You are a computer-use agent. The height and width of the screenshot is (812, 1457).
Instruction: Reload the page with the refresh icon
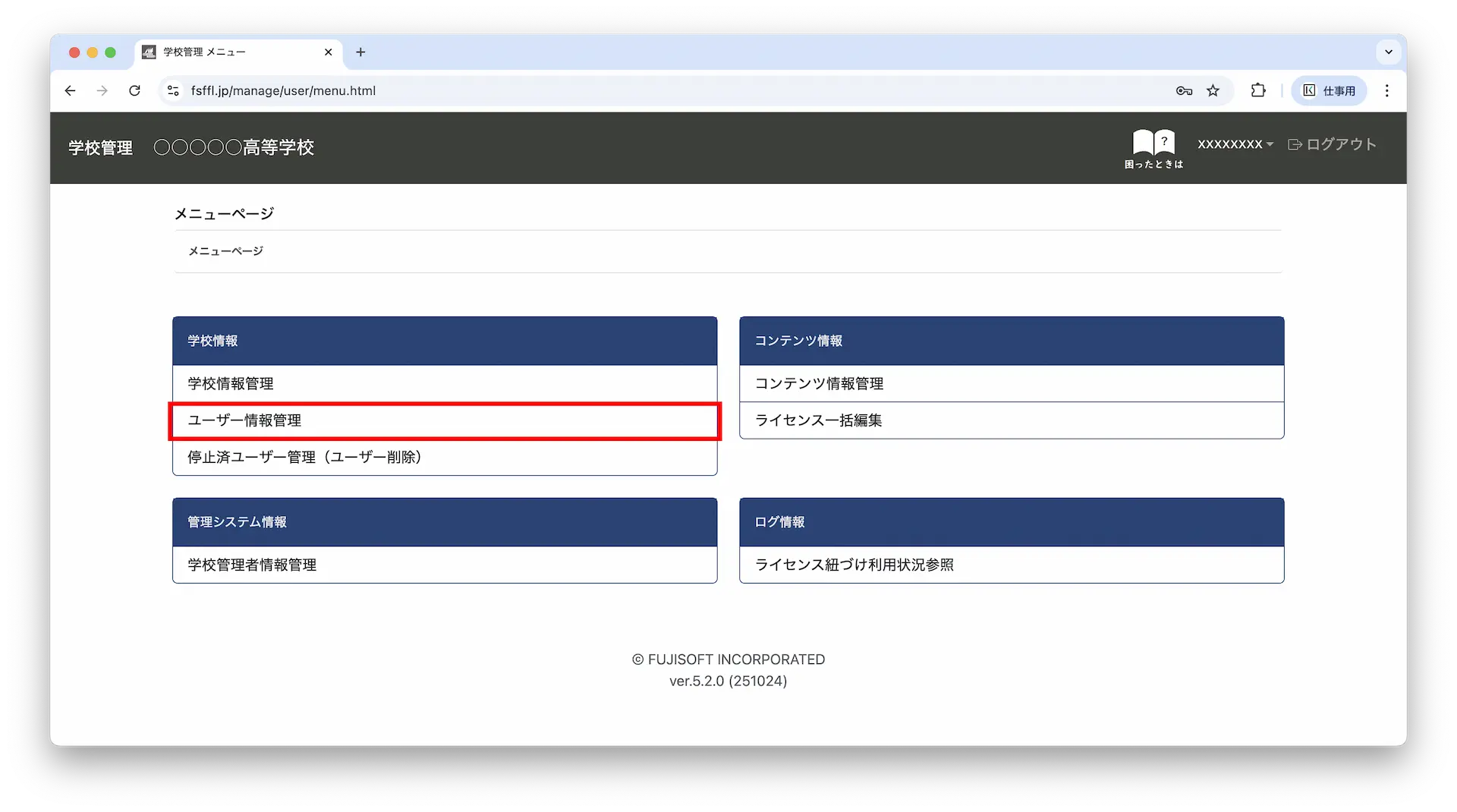[134, 91]
